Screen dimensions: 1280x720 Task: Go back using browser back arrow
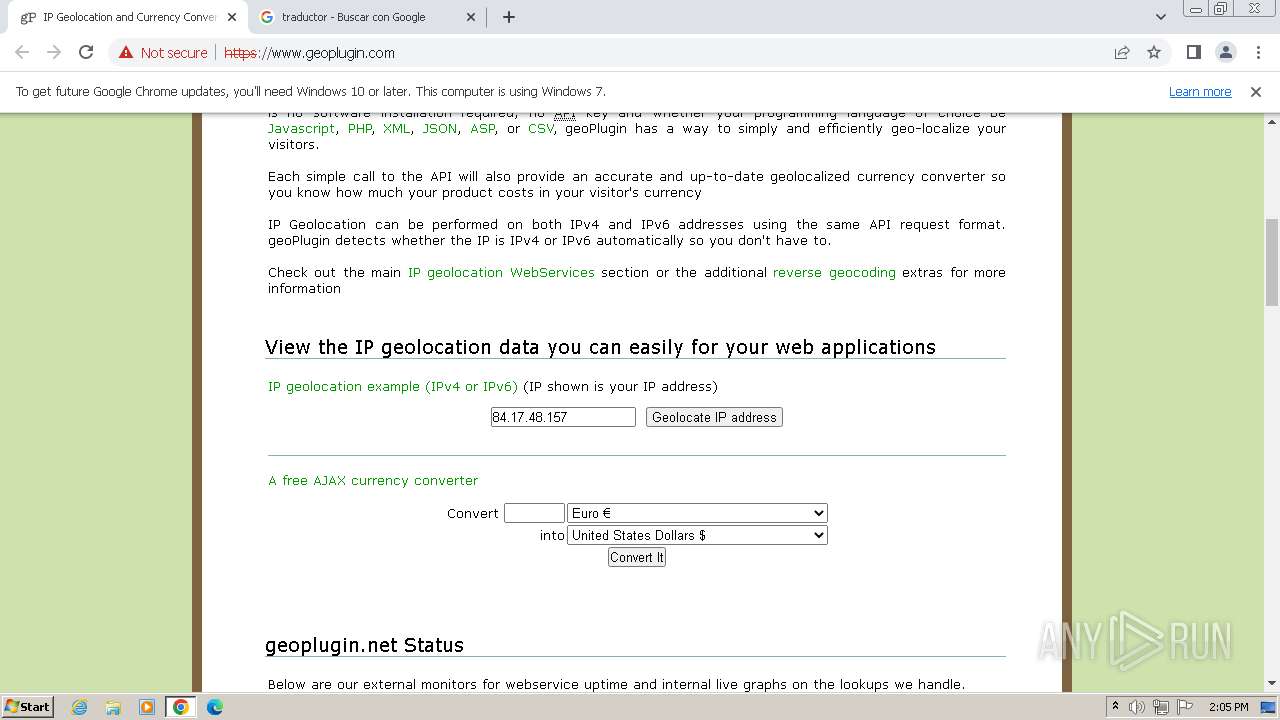click(x=22, y=53)
